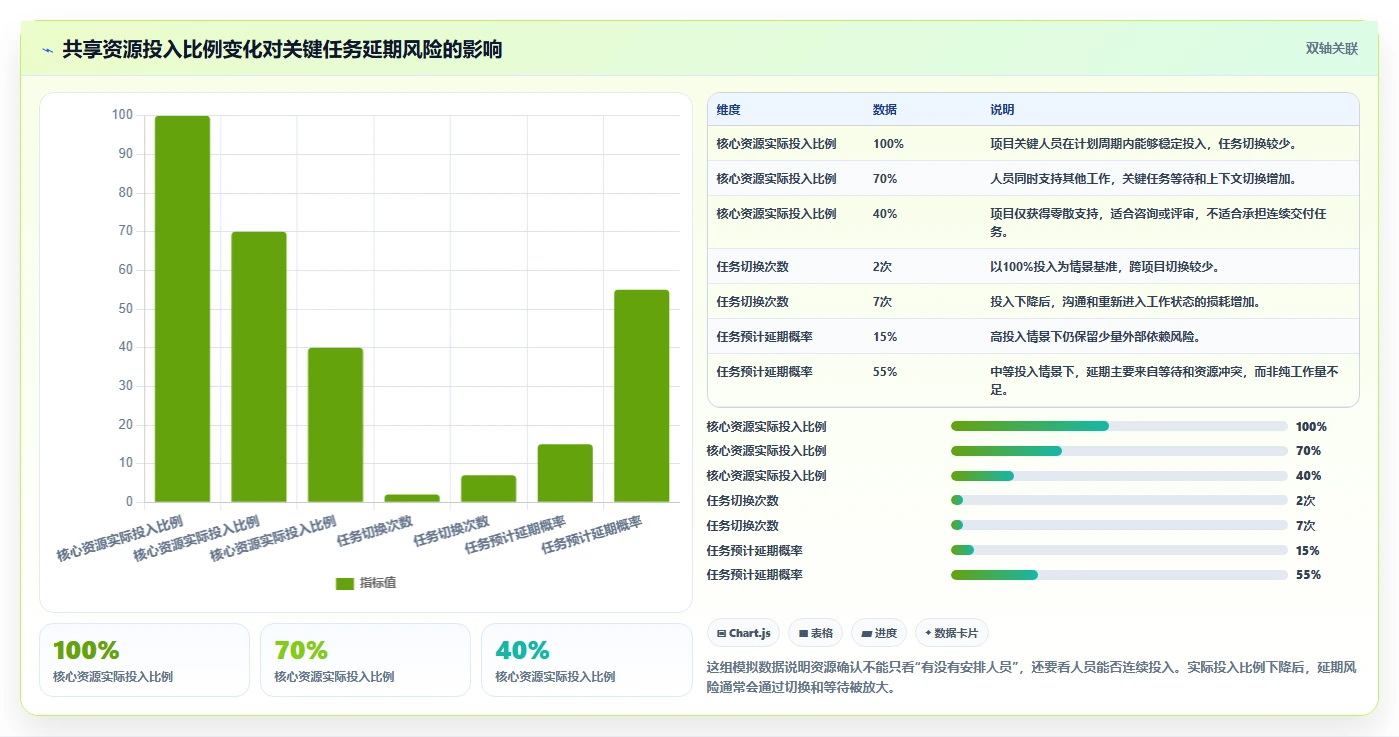Click the 双轴关联 label in the header

tap(1332, 48)
